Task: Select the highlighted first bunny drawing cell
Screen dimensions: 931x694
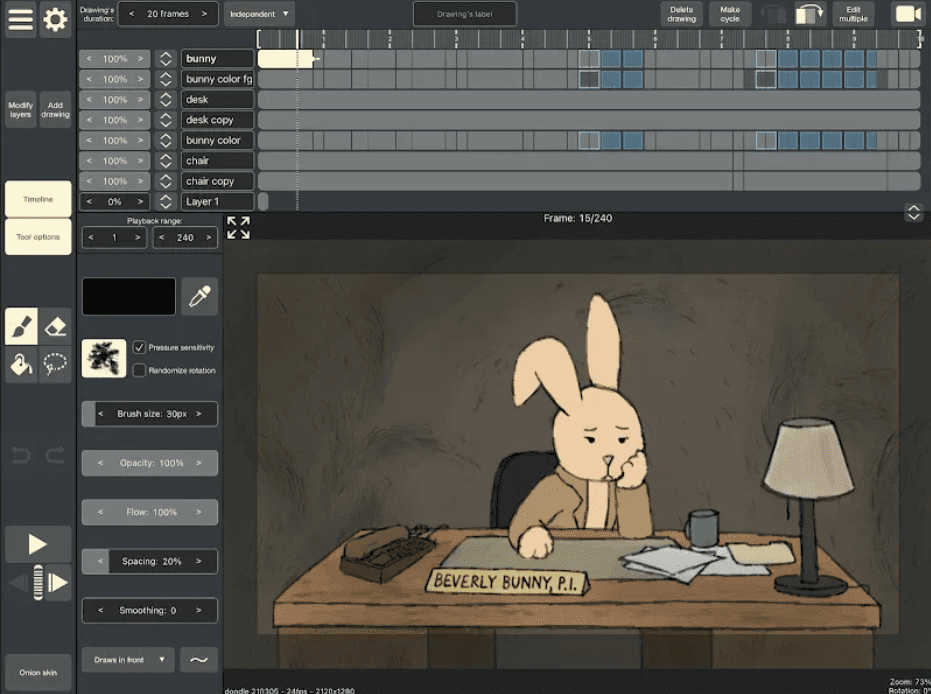Action: [285, 59]
